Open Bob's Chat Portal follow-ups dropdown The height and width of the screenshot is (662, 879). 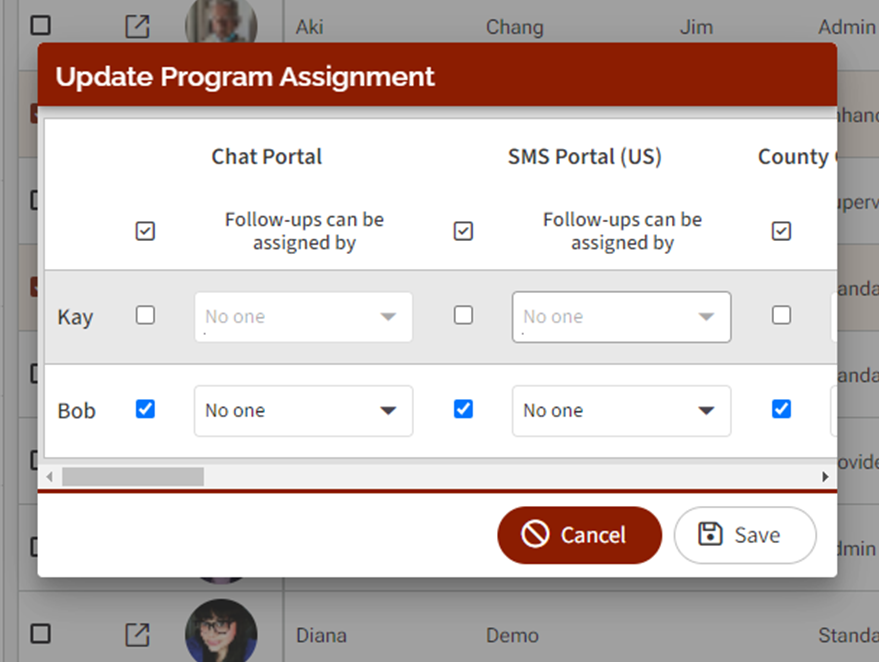[303, 411]
